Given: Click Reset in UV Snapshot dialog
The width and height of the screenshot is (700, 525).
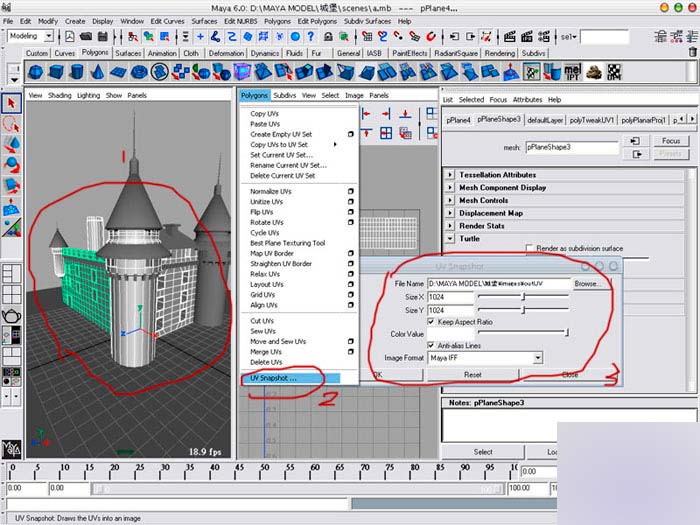Looking at the screenshot, I should coord(473,375).
